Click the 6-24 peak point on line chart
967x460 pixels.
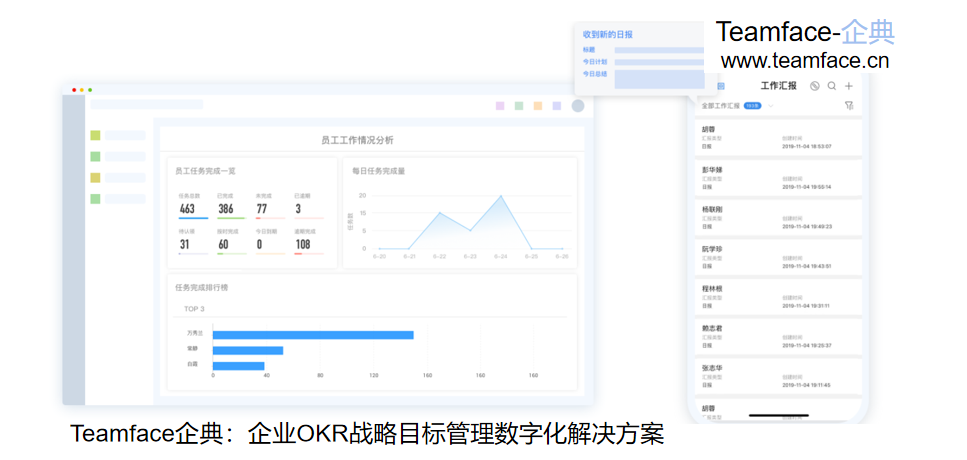(501, 196)
